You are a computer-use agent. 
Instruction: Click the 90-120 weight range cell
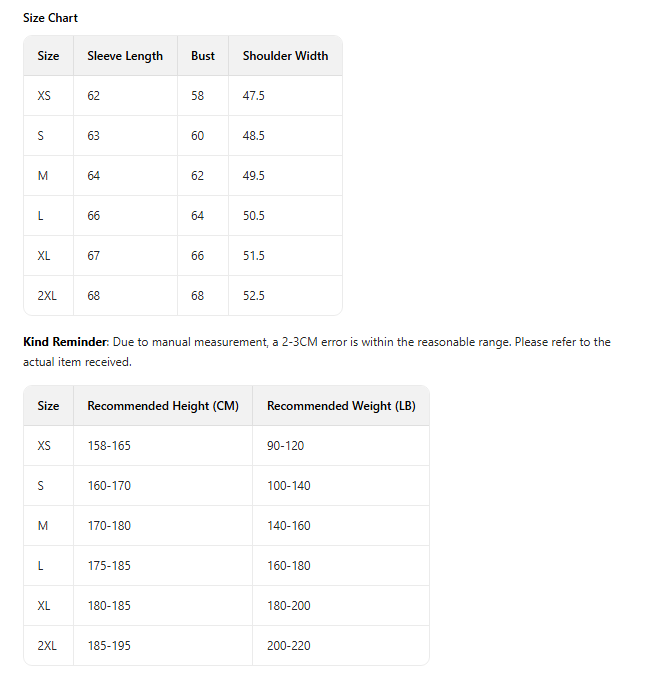[285, 446]
